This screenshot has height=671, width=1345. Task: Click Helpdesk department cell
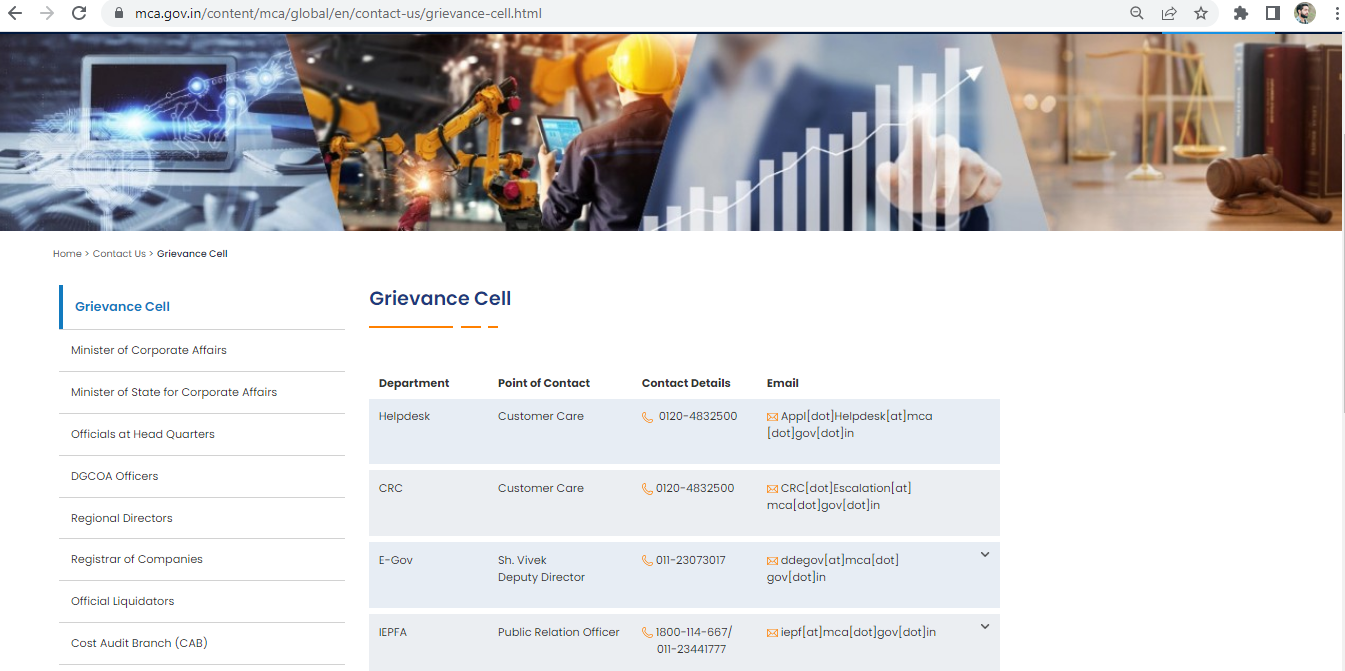404,416
